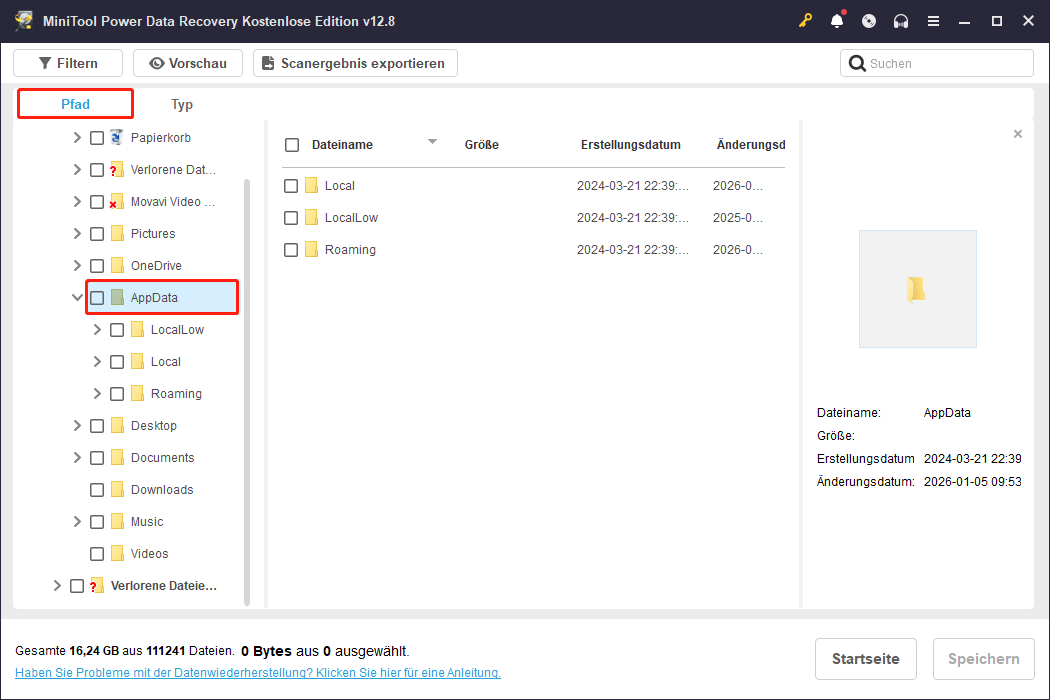
Task: Select all files via the Dateiname header checkbox
Action: (x=292, y=144)
